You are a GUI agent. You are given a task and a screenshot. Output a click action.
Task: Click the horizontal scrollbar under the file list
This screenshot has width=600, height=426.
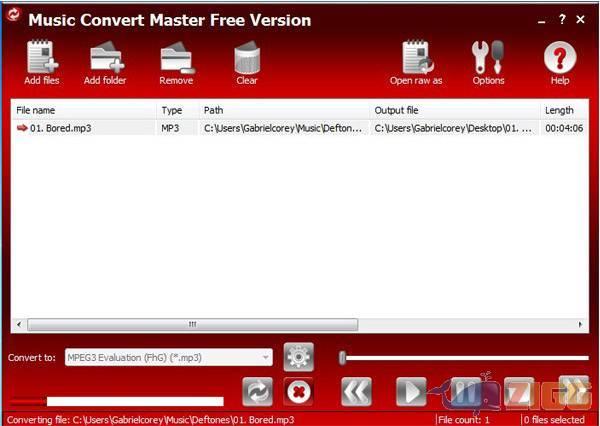(x=192, y=325)
